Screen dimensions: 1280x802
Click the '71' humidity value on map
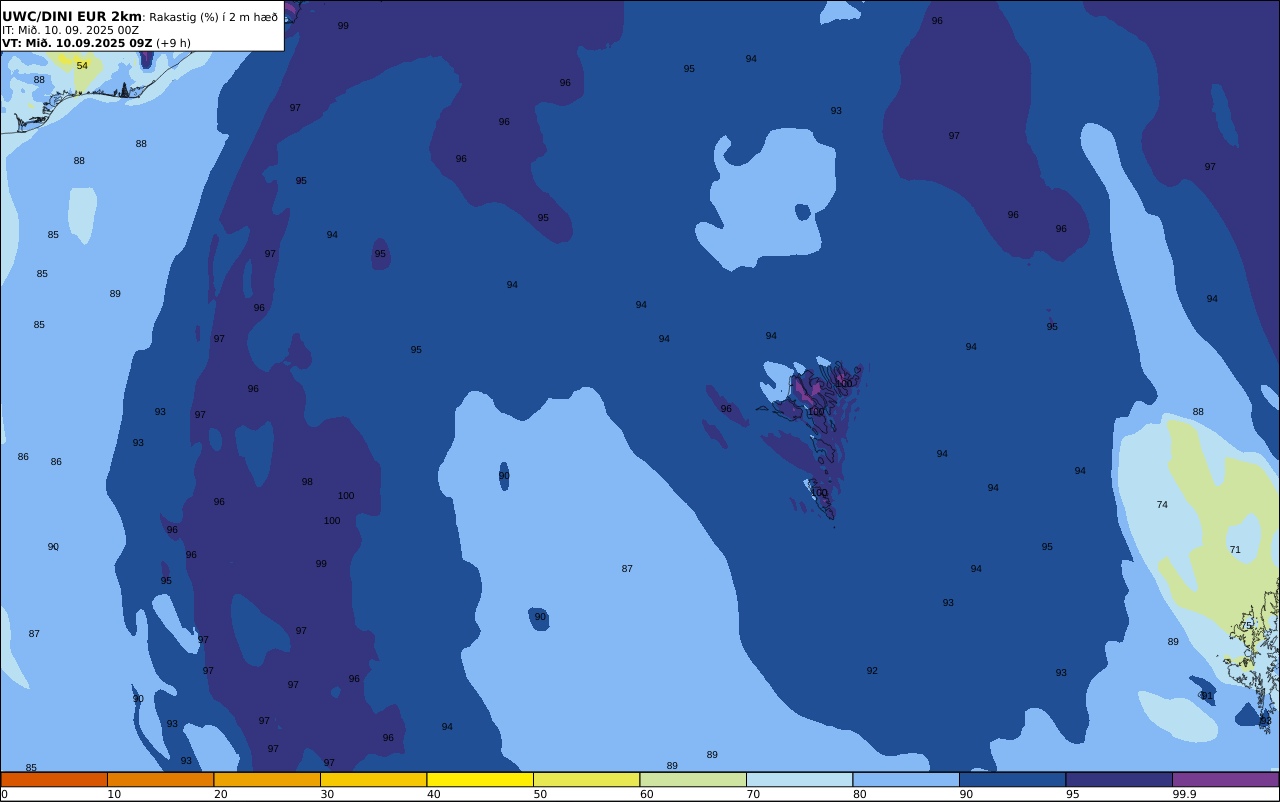(x=1235, y=550)
